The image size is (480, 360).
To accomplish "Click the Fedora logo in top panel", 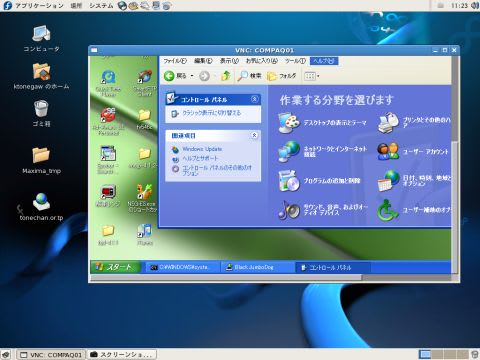I will point(7,5).
